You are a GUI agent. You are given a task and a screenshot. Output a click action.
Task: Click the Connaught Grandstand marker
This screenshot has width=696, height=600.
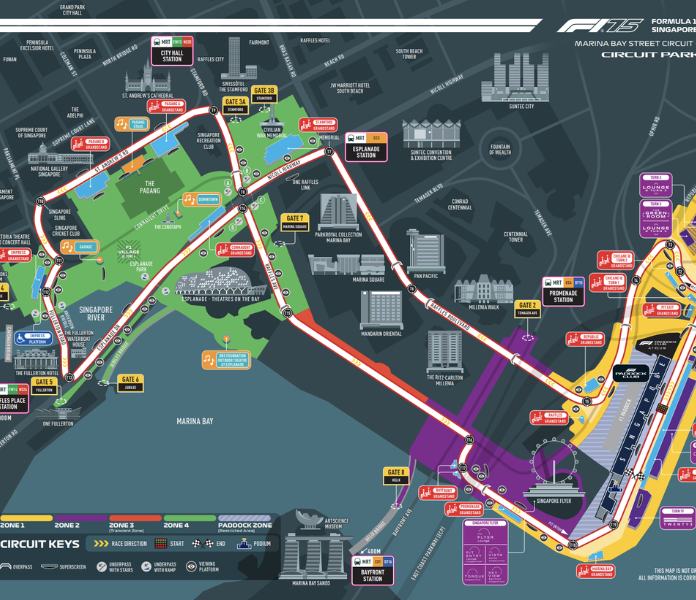[x=235, y=250]
